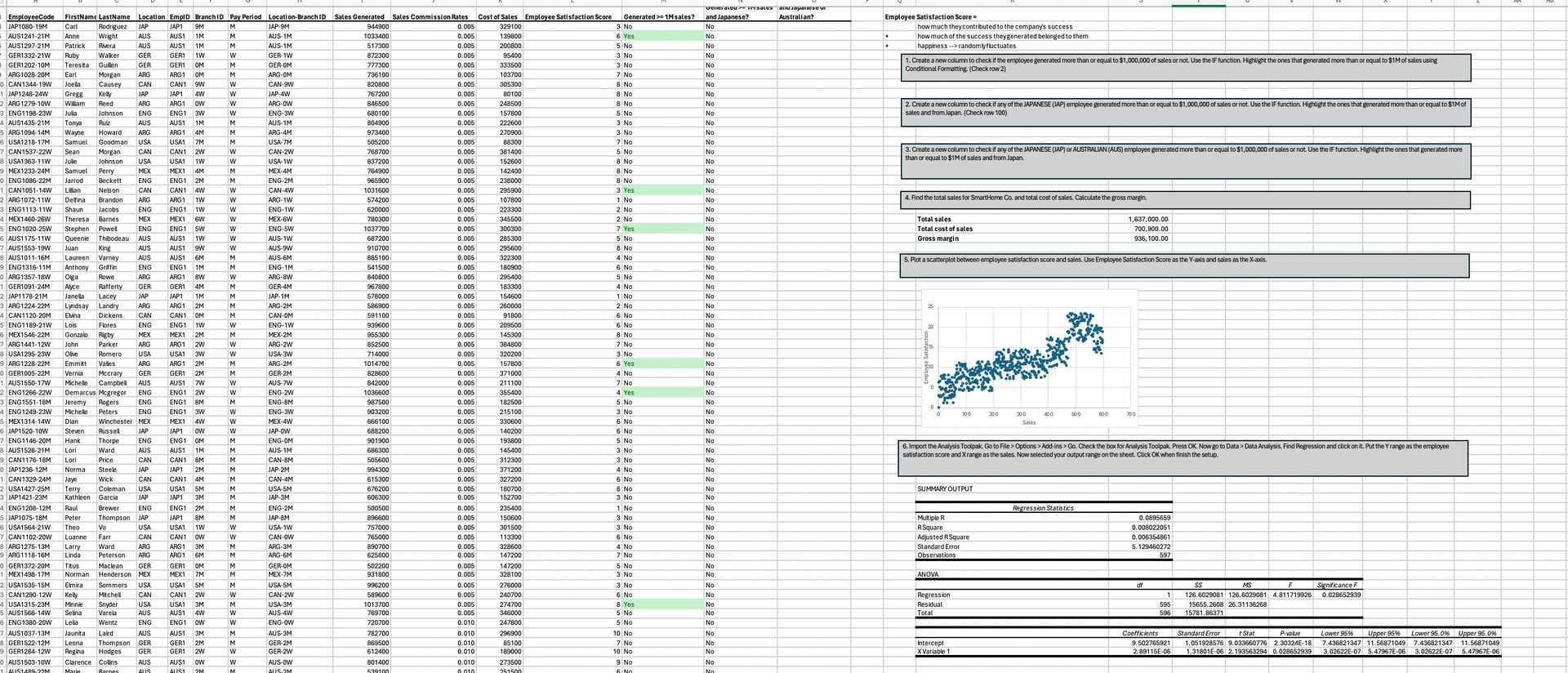Select instruction box 2 about JAPANESE employees

1187,113
